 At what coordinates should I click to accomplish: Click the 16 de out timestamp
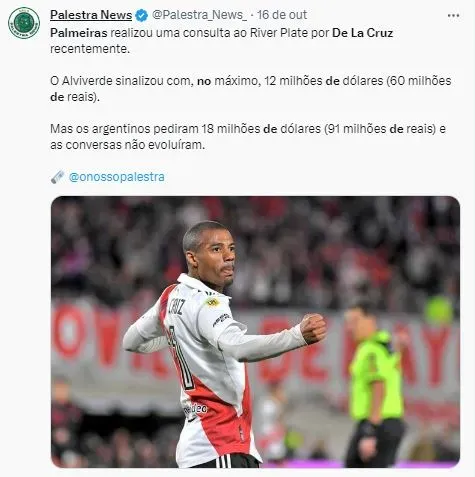click(x=282, y=15)
